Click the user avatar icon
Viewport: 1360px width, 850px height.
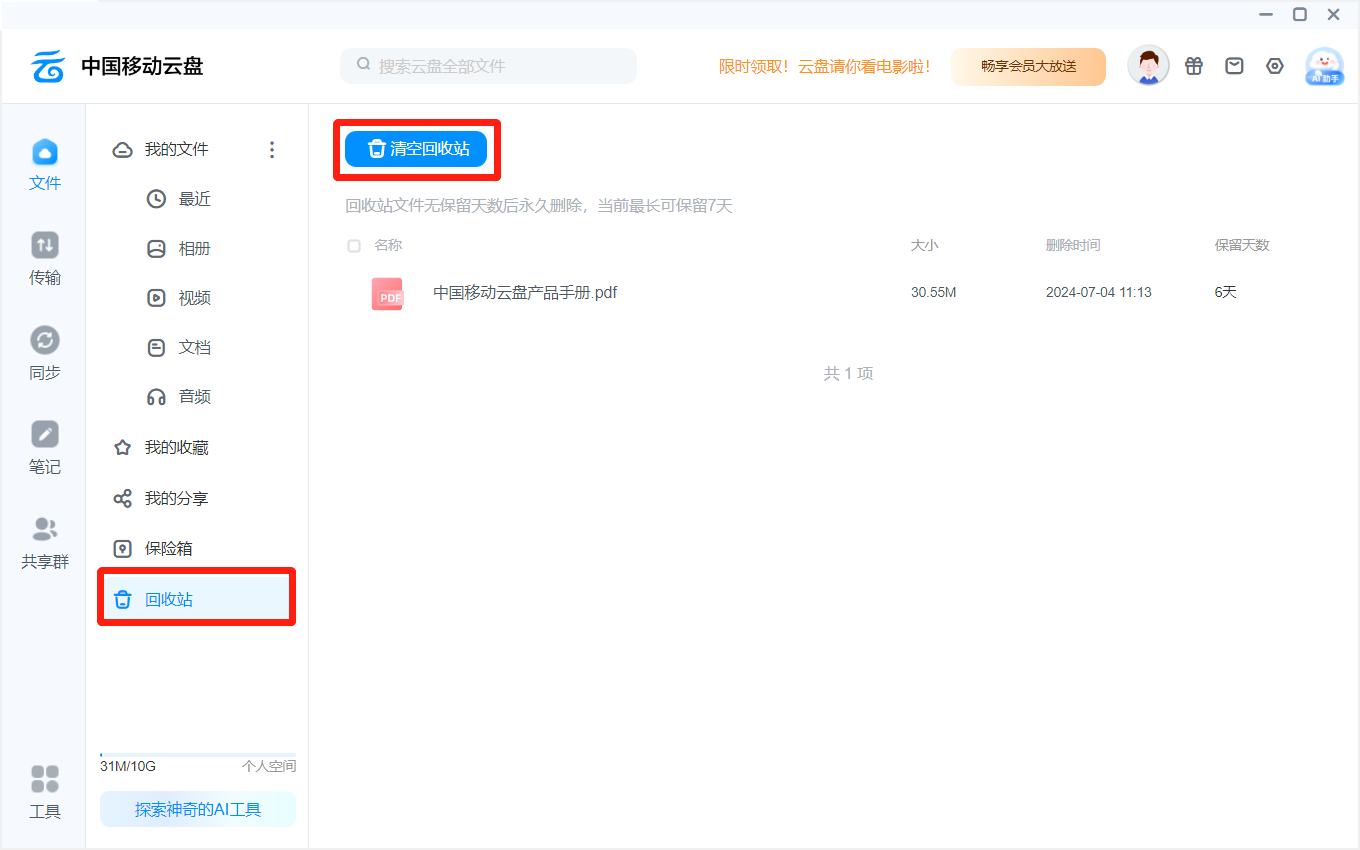click(x=1148, y=66)
